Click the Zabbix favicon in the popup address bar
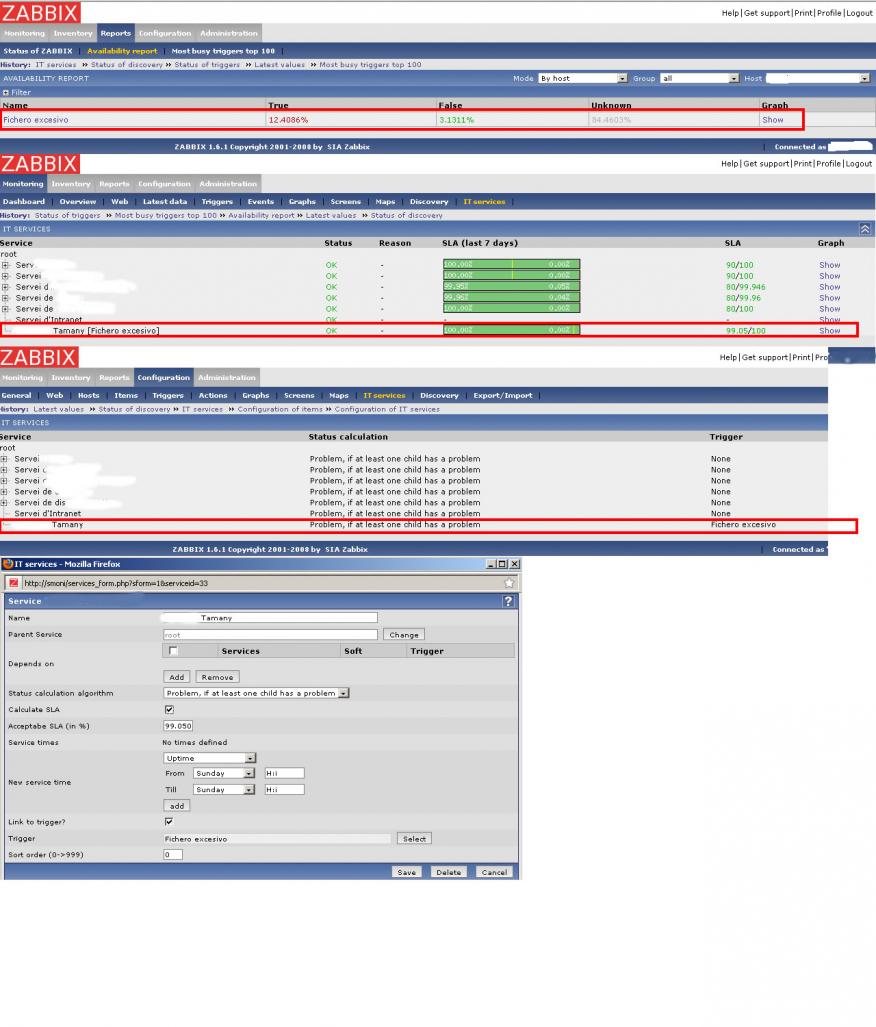Screen dimensions: 876x1027 pyautogui.click(x=14, y=583)
